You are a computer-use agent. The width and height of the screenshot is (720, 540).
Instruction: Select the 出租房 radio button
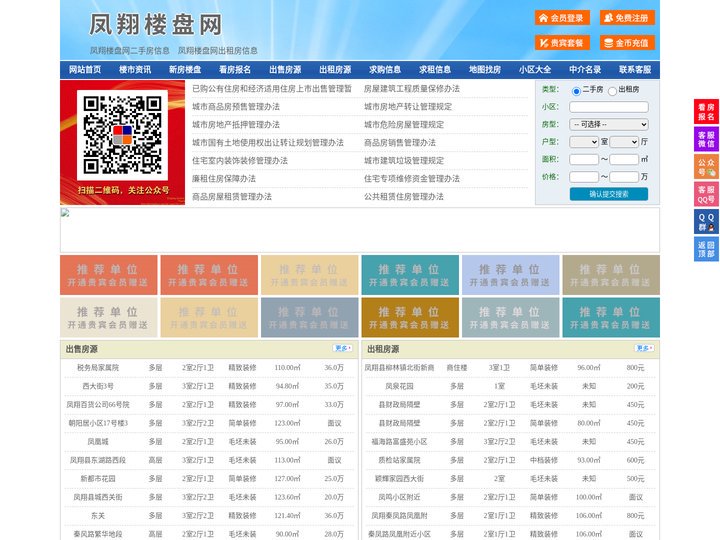pyautogui.click(x=612, y=91)
